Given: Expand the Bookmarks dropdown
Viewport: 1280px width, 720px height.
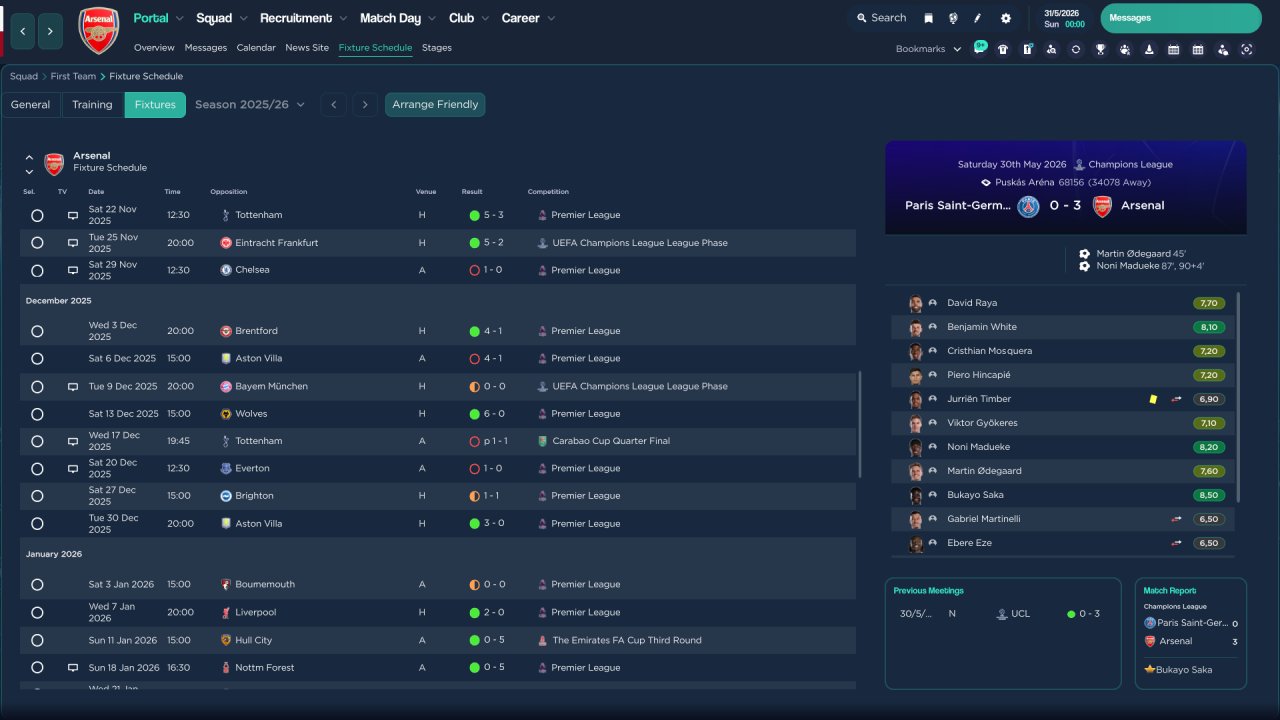Looking at the screenshot, I should (x=928, y=49).
